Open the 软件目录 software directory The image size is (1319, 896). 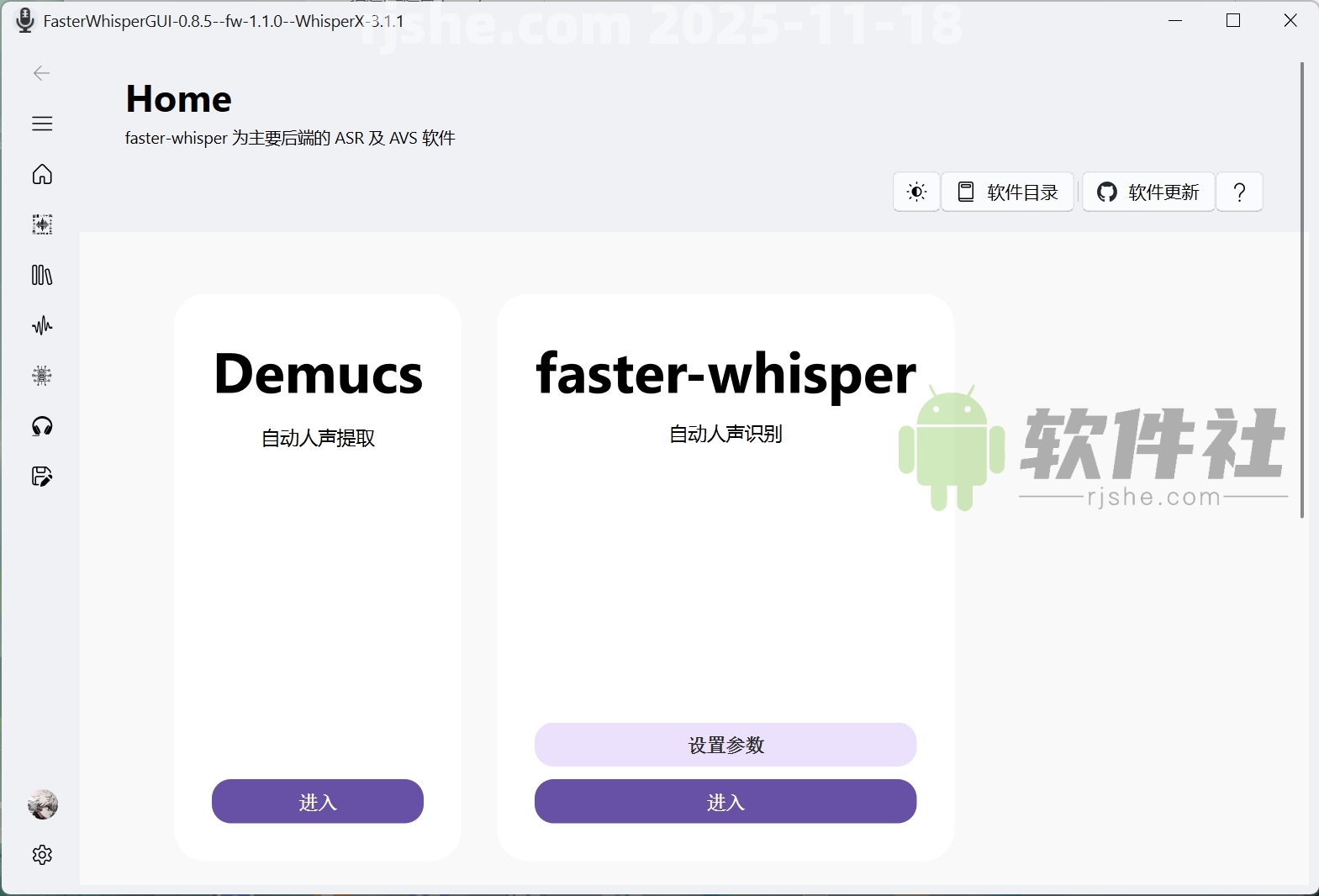[1008, 192]
